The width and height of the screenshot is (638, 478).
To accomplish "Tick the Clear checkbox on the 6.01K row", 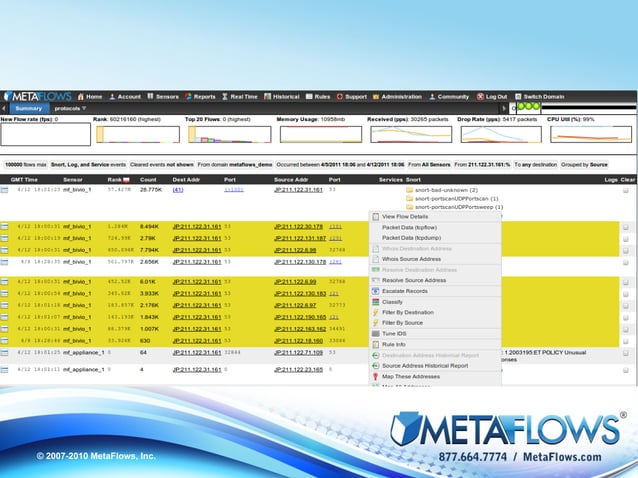I will 626,282.
